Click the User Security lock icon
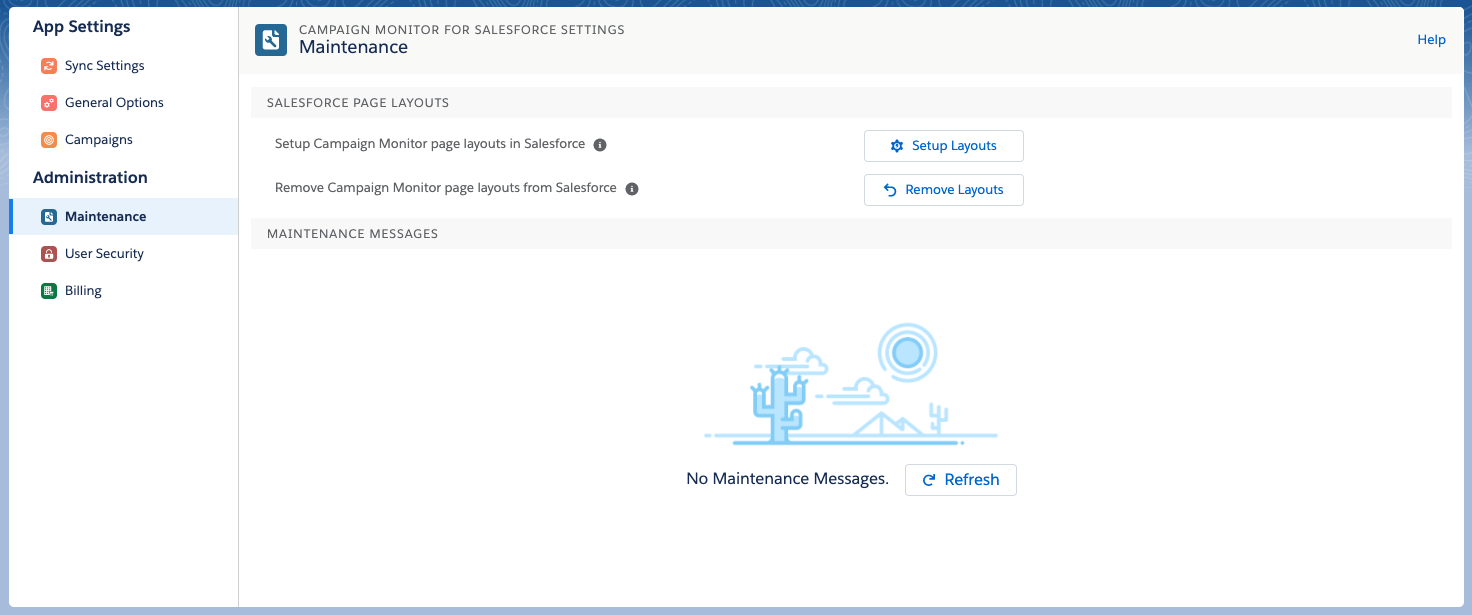The width and height of the screenshot is (1472, 615). 49,254
